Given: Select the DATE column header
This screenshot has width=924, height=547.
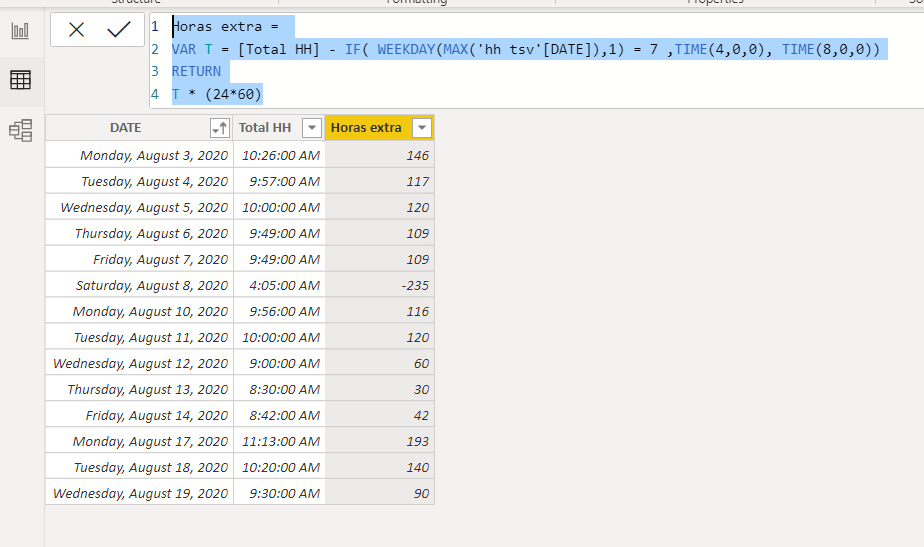Looking at the screenshot, I should pyautogui.click(x=139, y=128).
